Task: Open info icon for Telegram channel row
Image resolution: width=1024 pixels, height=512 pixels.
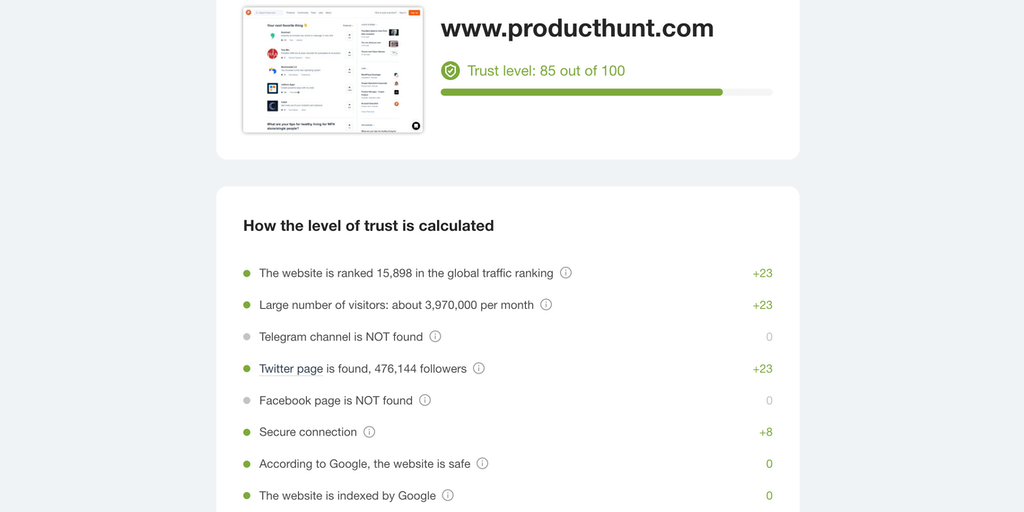Action: (x=435, y=337)
